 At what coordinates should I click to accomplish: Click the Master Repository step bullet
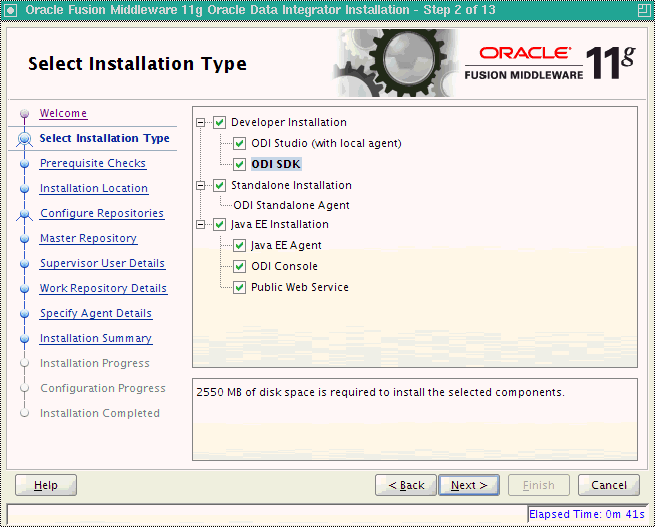tap(25, 238)
